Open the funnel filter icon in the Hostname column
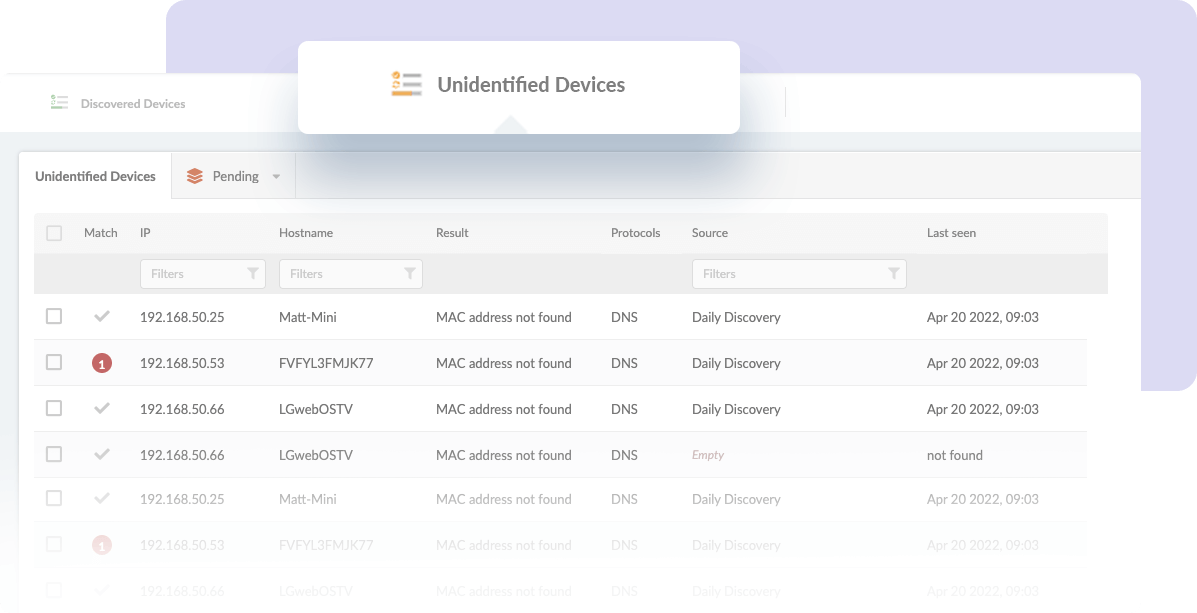The height and width of the screenshot is (613, 1197). tap(409, 273)
